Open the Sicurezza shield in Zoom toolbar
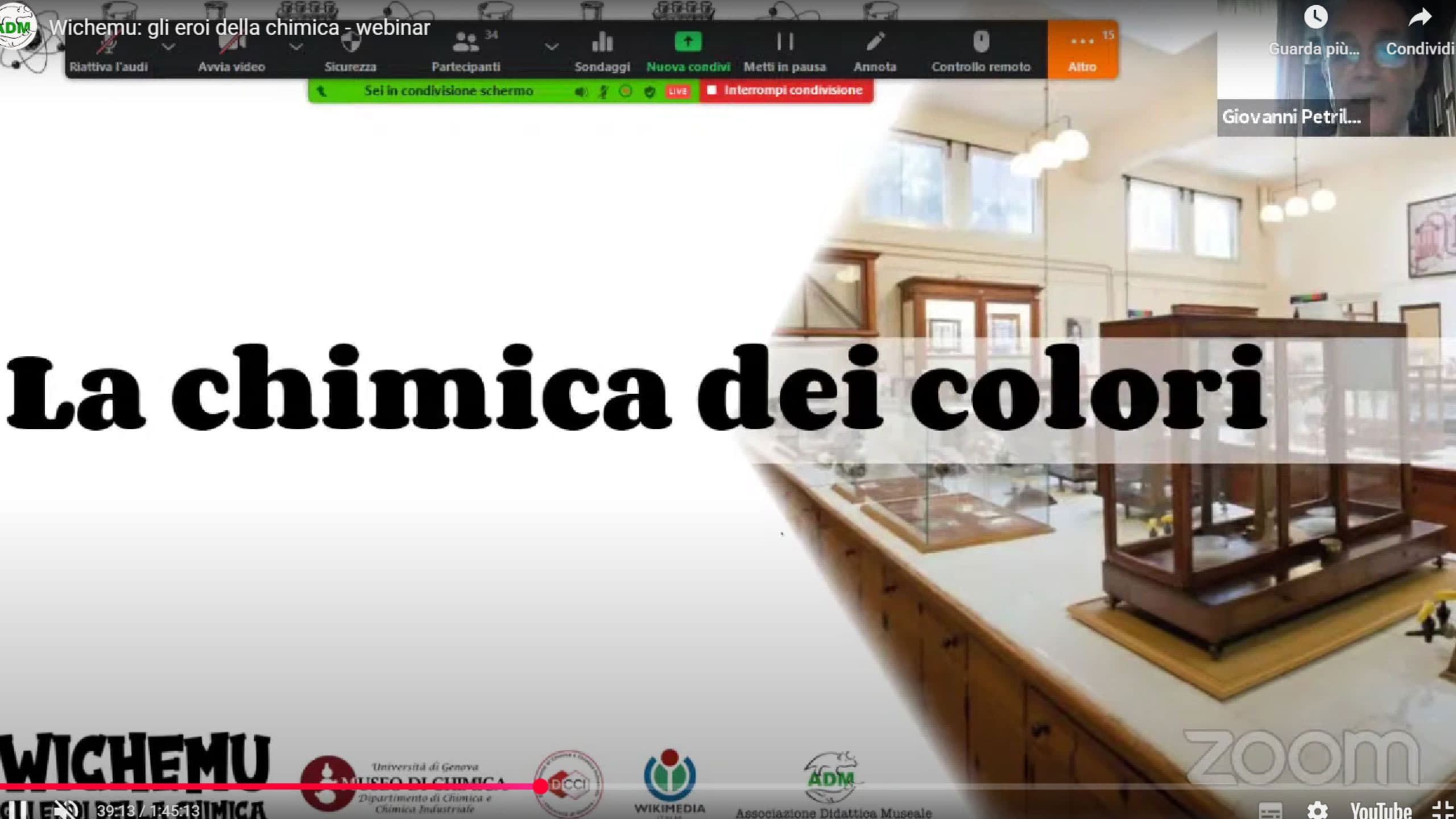Screen dimensions: 1456x819 tap(350, 52)
